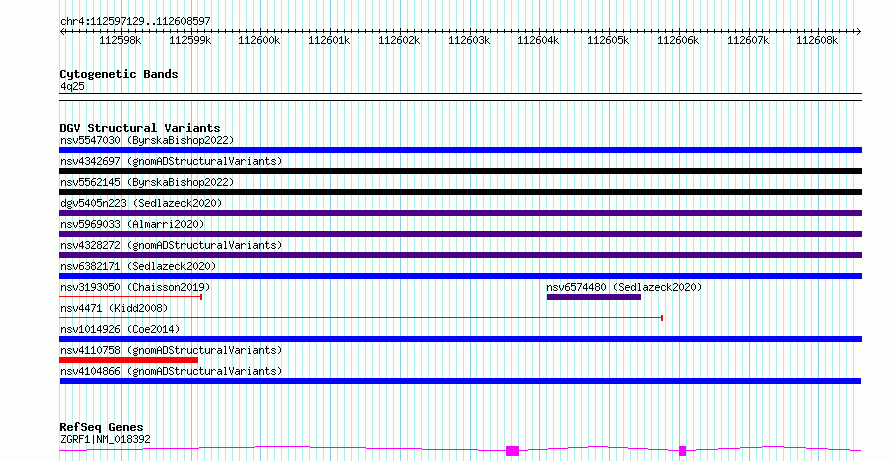
Task: Click the RefSeq Genes track title
Action: (102, 427)
